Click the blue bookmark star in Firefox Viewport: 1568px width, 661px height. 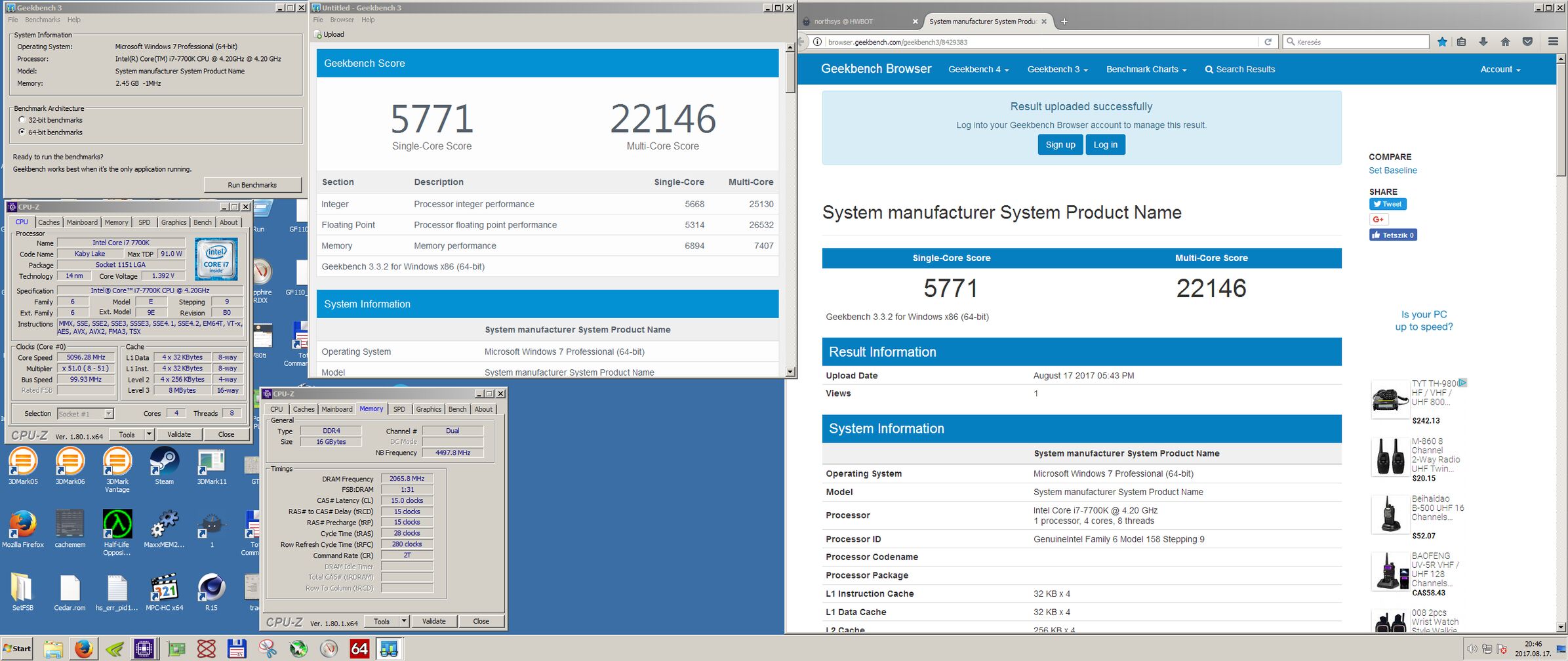tap(1442, 41)
